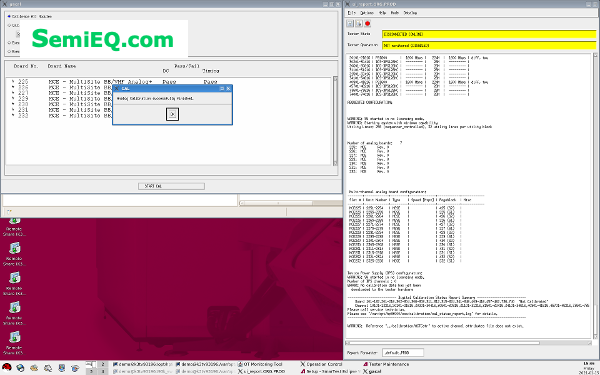Click horizontal scrollbar below gcal window
Screen dimensions: 600x375
290,203
